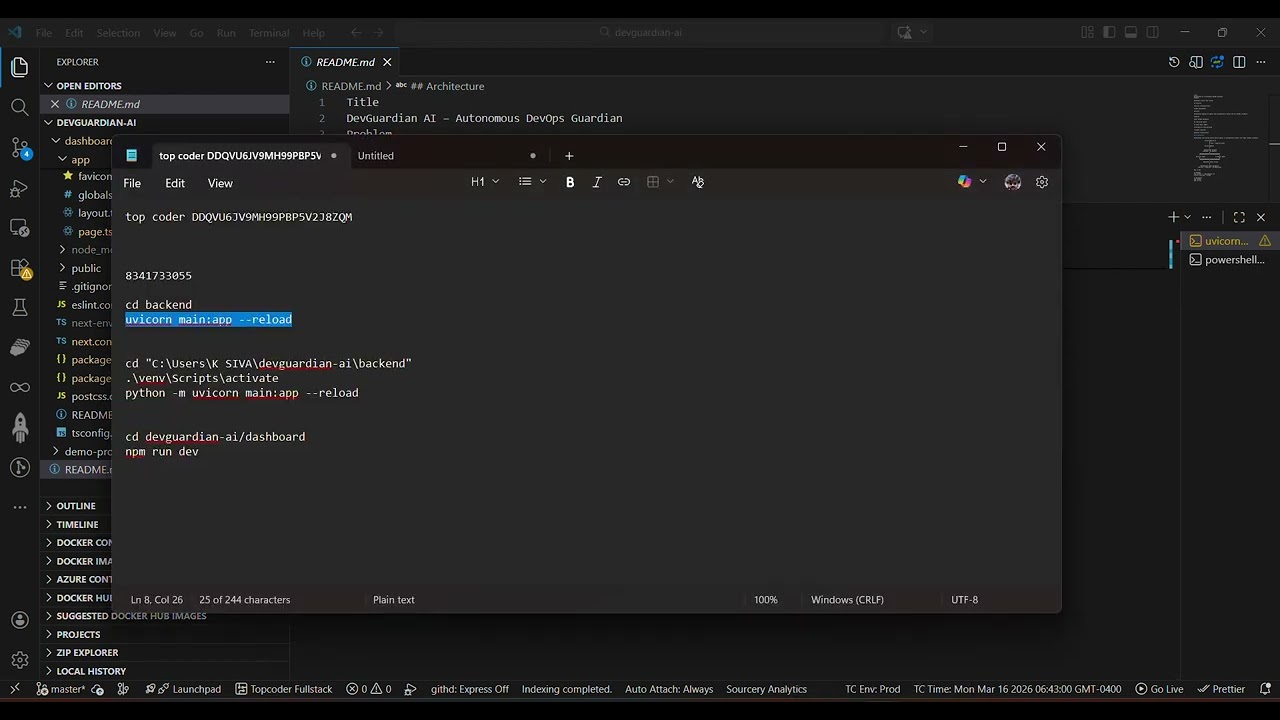
Task: Click UTF-8 encoding in Notepad status bar
Action: [964, 600]
